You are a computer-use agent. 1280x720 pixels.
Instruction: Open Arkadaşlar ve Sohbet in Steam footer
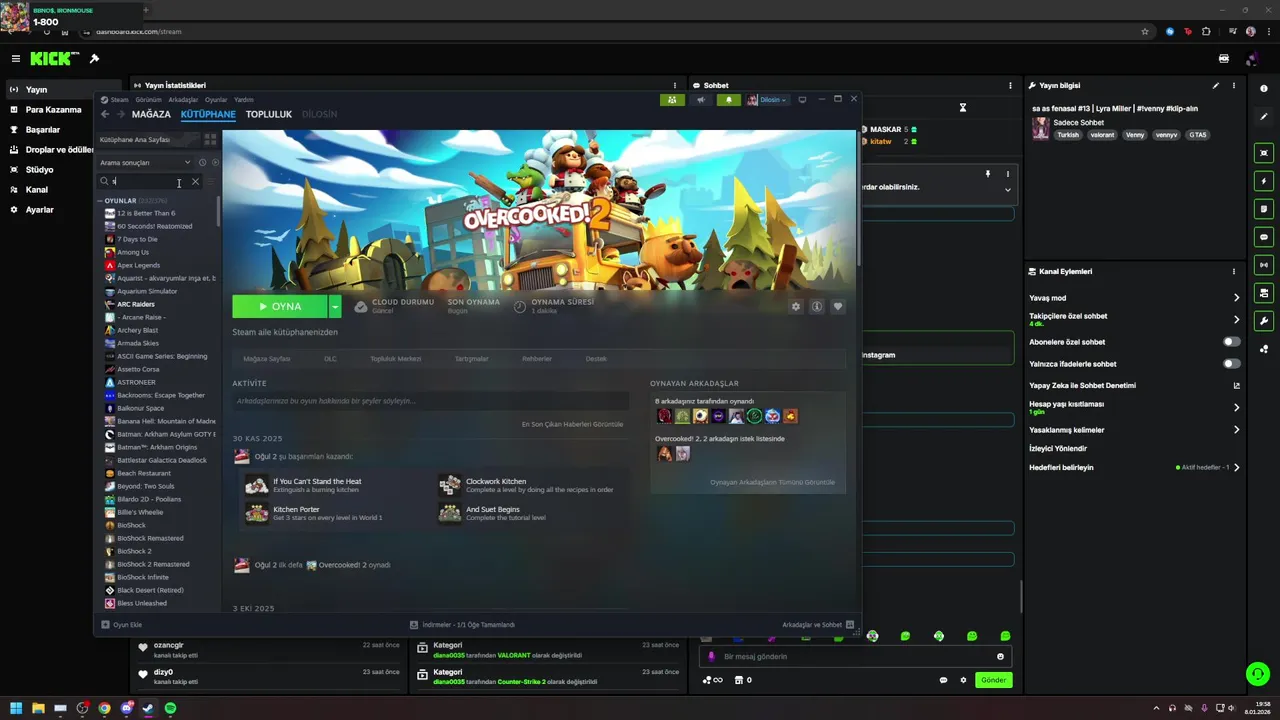pos(818,625)
